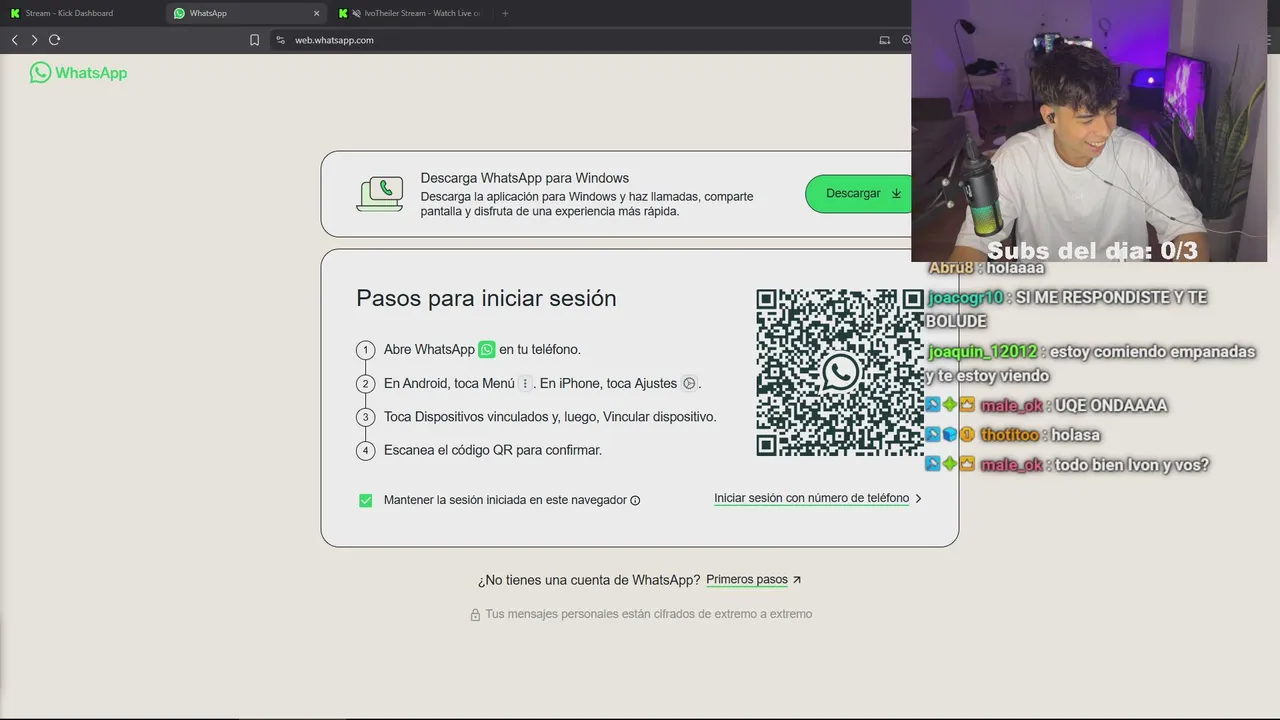Click muted audio icon on IvoTheiler Stream tab

(356, 13)
